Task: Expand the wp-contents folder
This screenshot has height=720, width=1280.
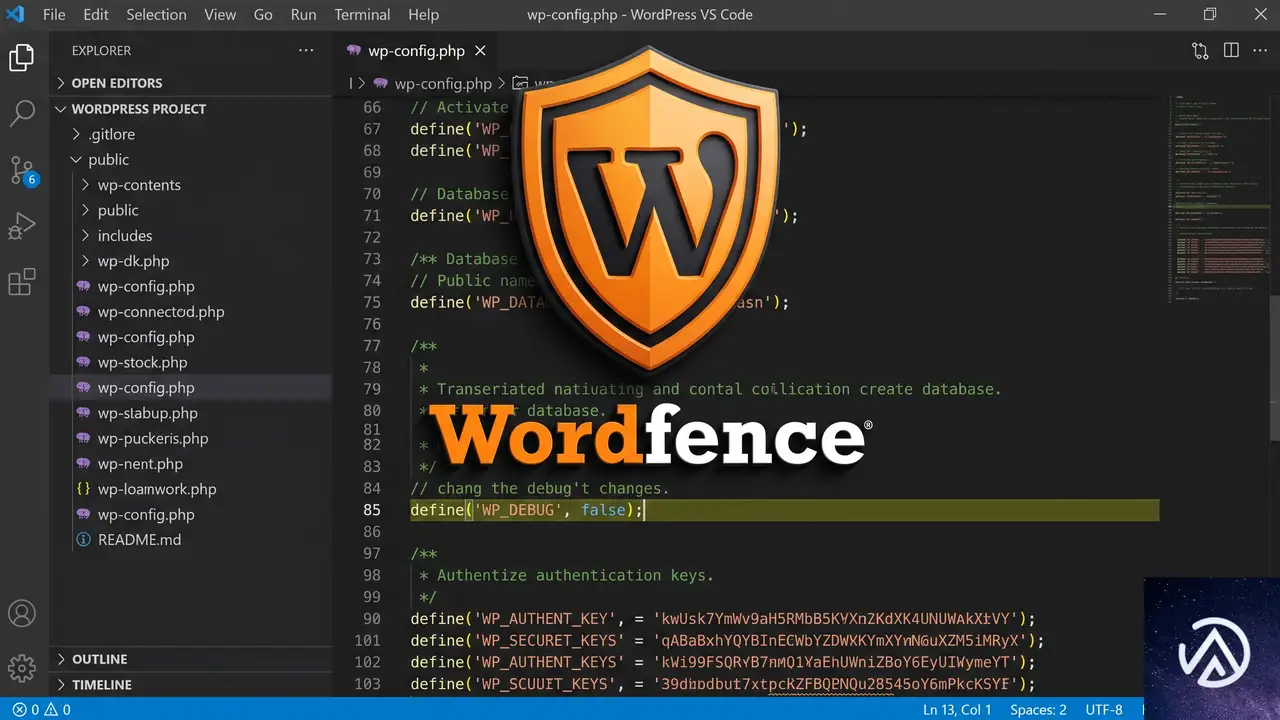Action: [191, 185]
